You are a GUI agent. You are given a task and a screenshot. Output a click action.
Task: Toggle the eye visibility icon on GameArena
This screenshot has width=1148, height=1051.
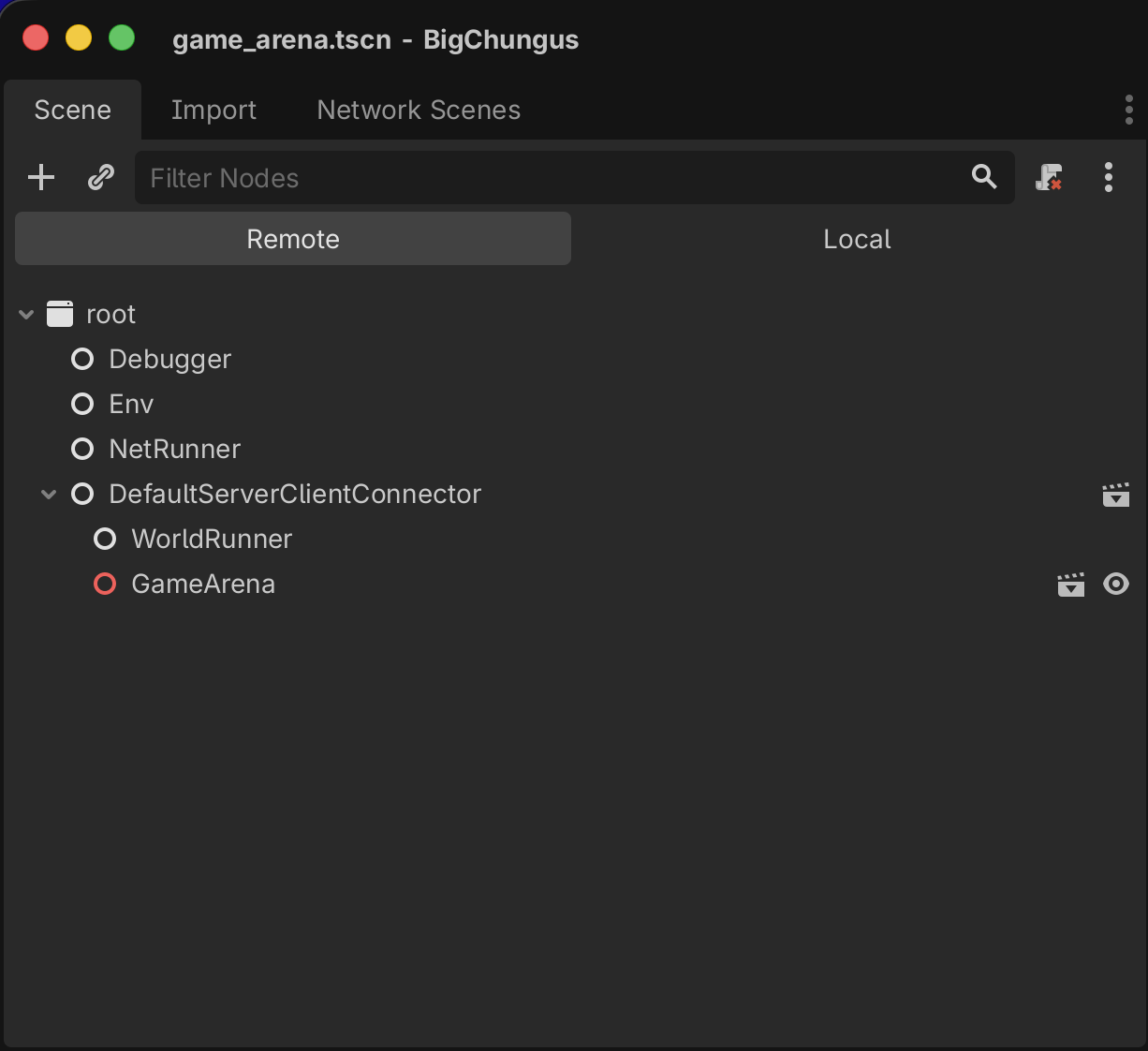1116,584
